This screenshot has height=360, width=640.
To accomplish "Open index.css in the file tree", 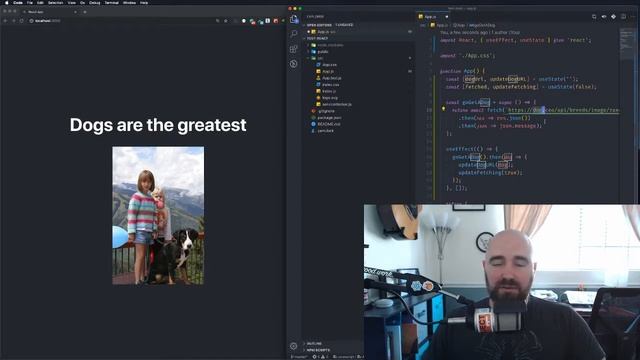I will tap(330, 84).
